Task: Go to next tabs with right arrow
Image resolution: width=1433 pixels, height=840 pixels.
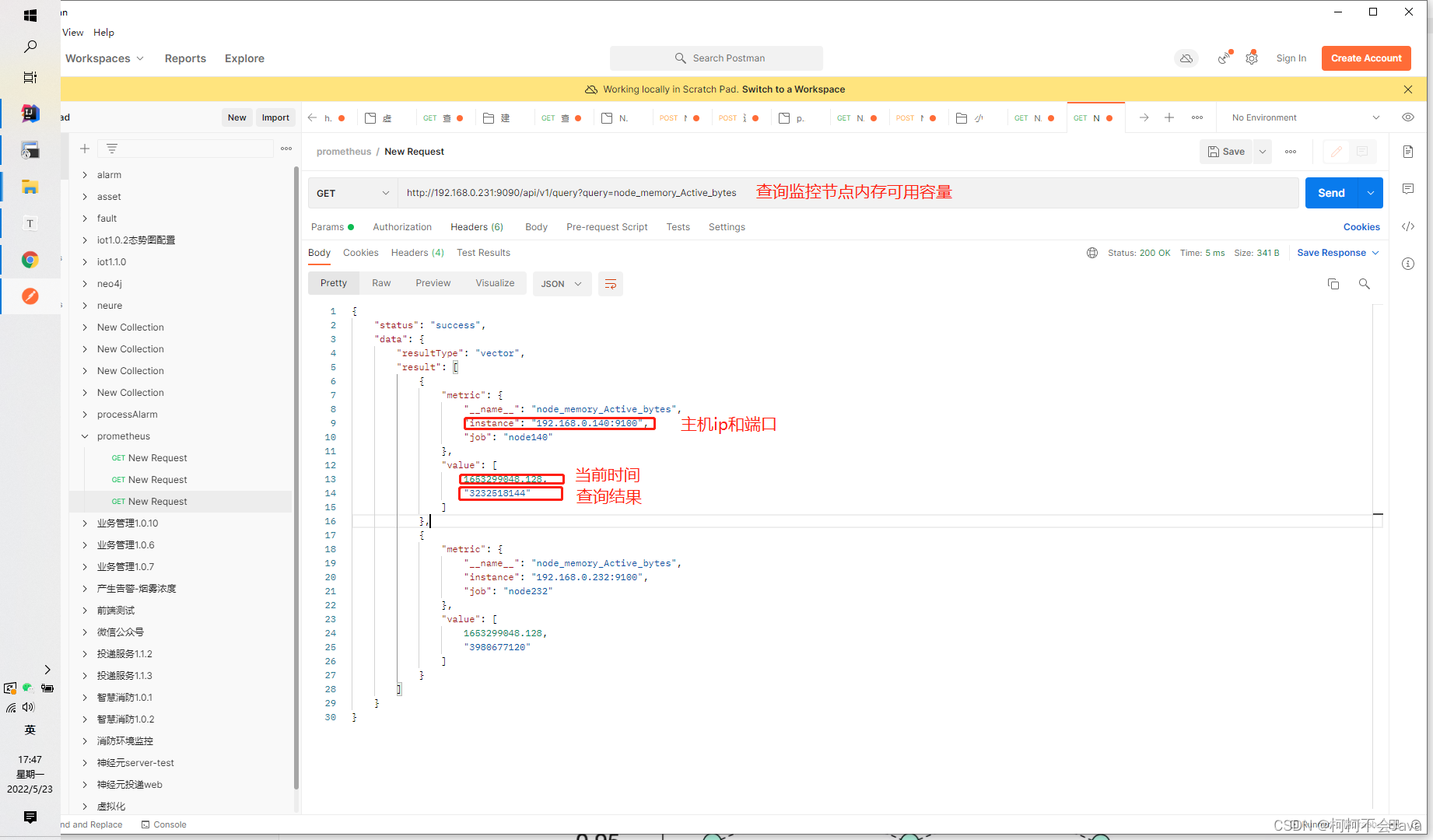Action: tap(1144, 117)
